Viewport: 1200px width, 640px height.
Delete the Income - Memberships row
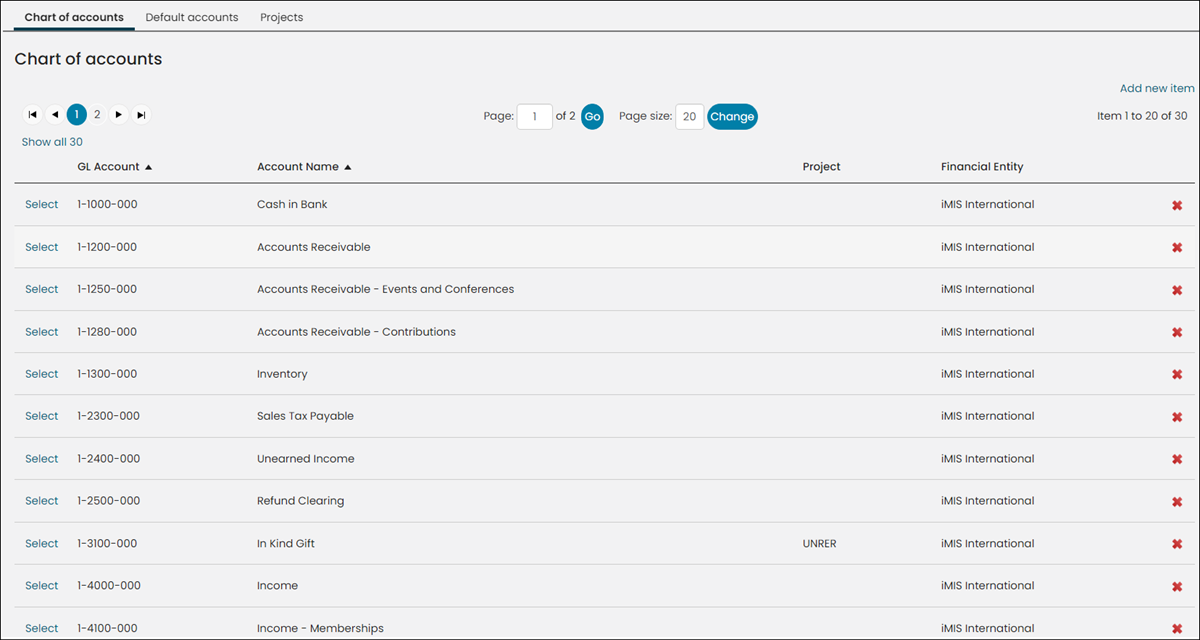tap(1177, 629)
